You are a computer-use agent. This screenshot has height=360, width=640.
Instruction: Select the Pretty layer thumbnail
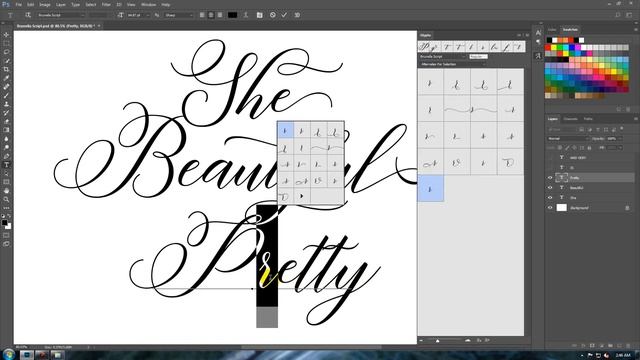(x=562, y=178)
